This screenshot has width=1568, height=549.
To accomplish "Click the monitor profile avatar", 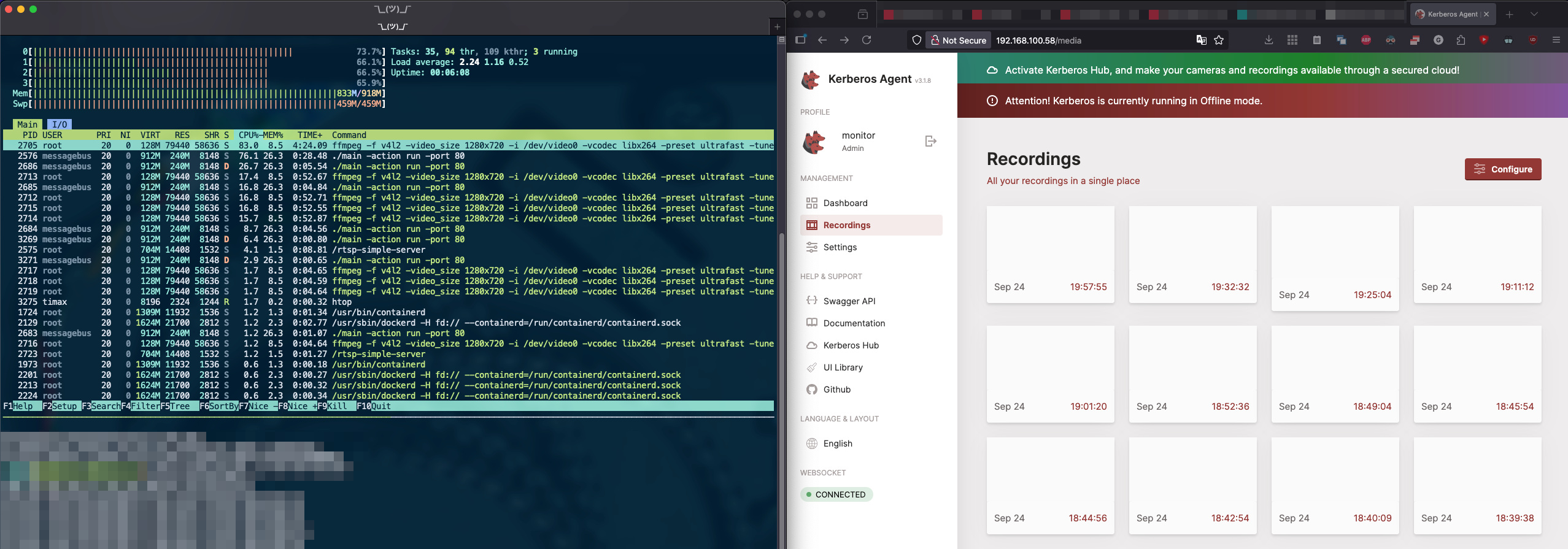I will coord(814,142).
